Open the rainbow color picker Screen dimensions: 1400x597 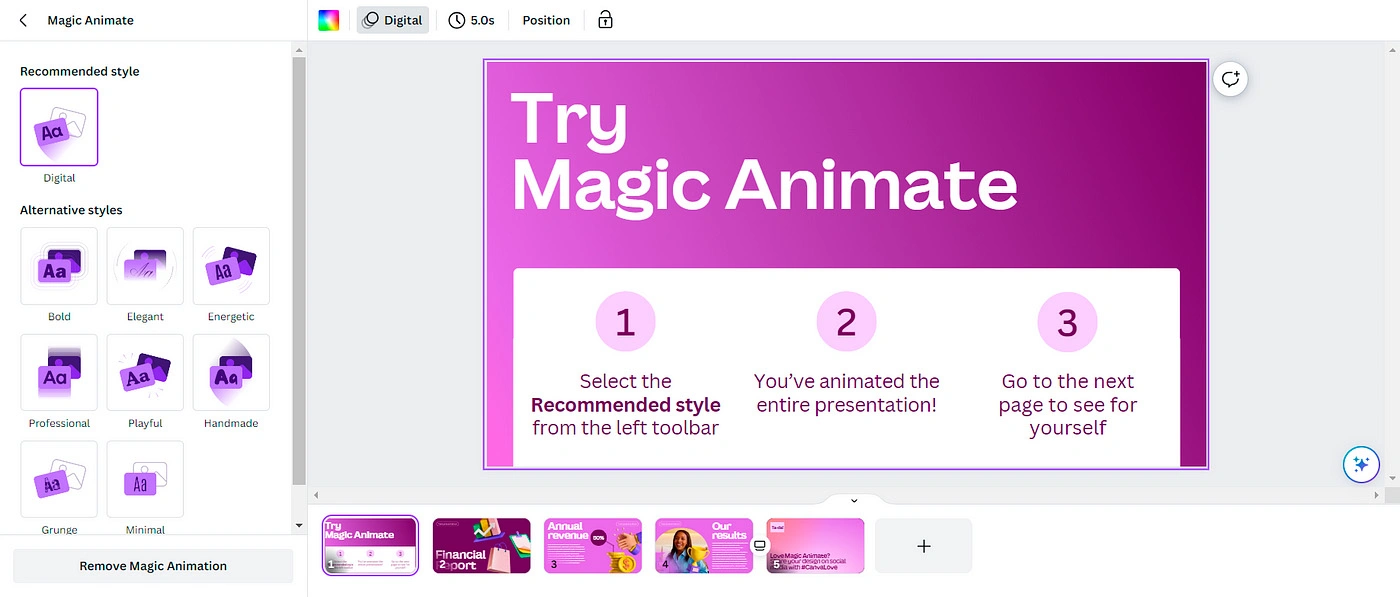point(329,20)
